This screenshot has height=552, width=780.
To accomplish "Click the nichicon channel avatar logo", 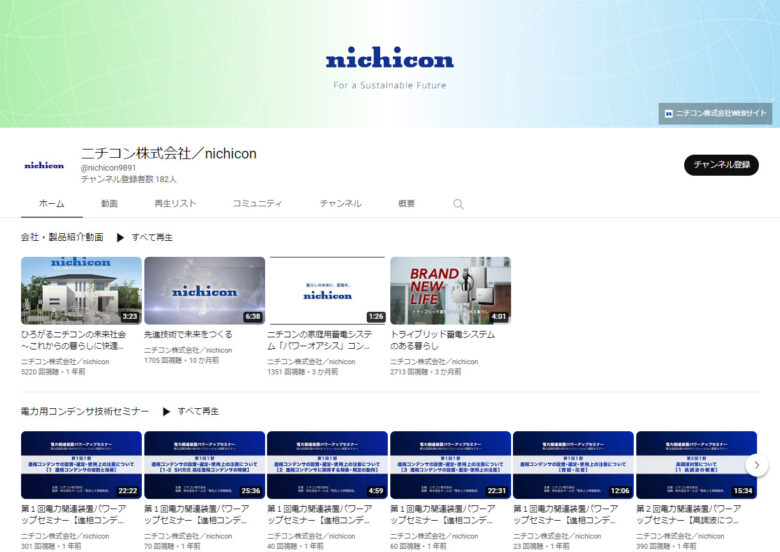I will (x=44, y=166).
